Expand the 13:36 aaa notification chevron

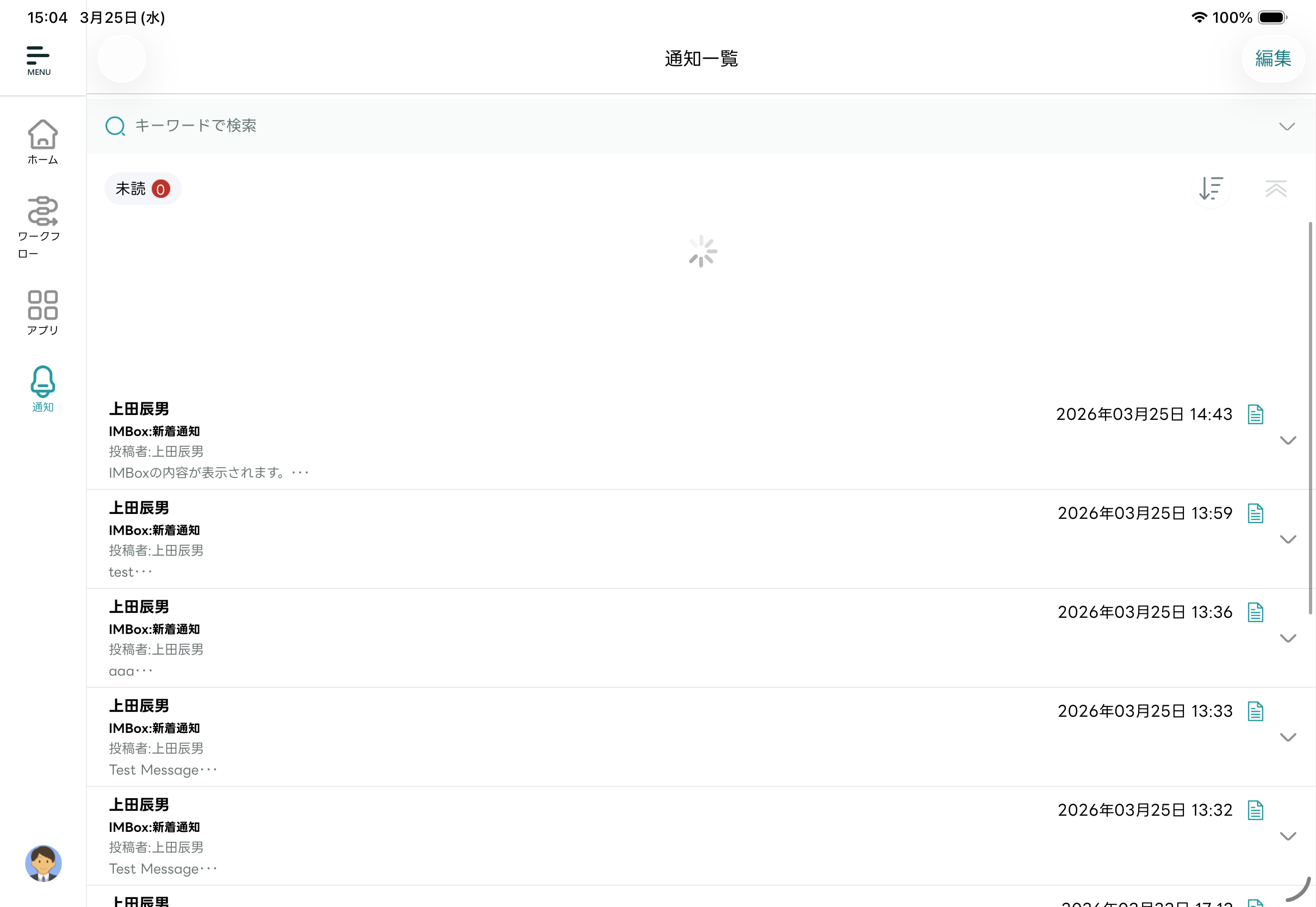pos(1287,638)
